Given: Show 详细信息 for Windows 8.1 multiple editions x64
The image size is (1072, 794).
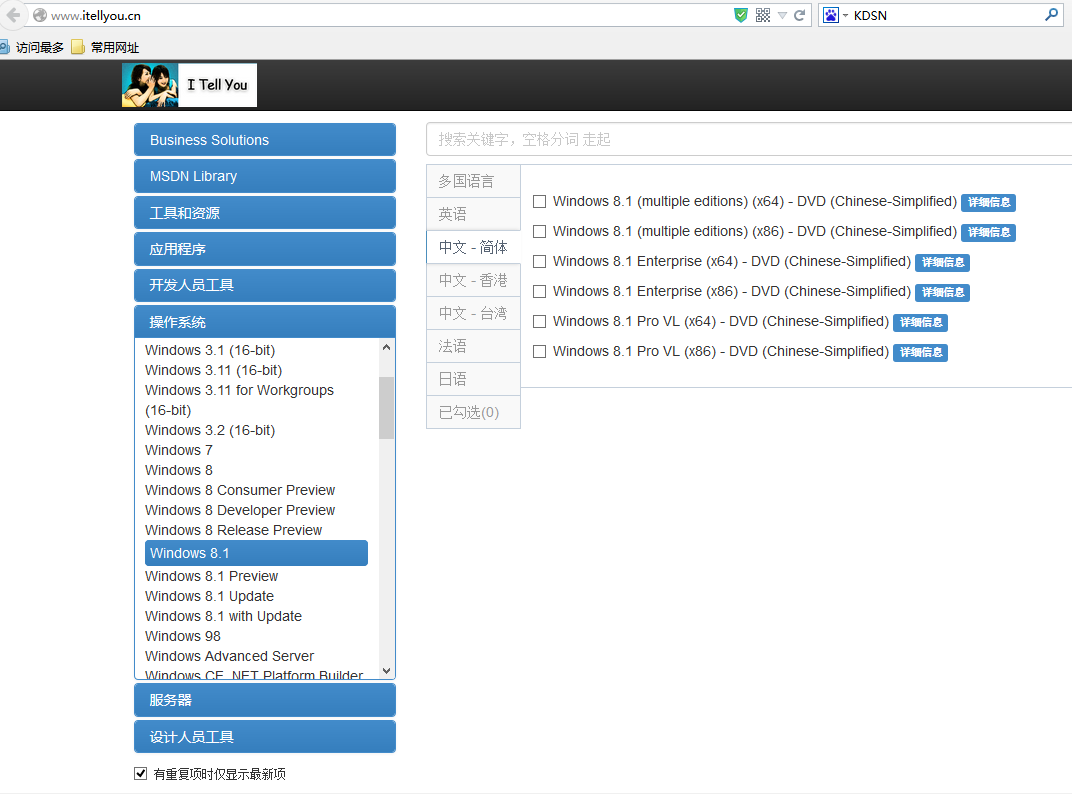Looking at the screenshot, I should (x=988, y=202).
